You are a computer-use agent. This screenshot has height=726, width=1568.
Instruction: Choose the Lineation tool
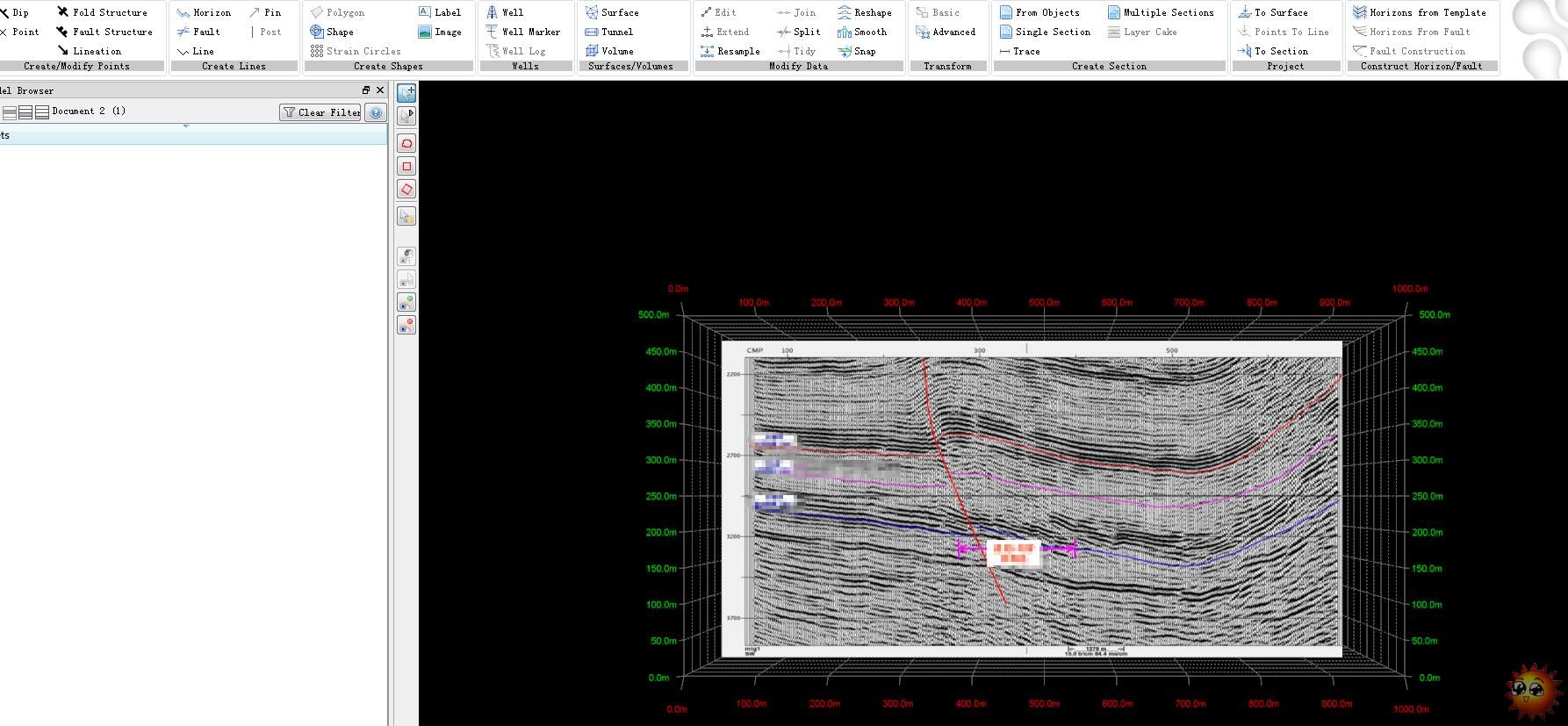click(89, 51)
